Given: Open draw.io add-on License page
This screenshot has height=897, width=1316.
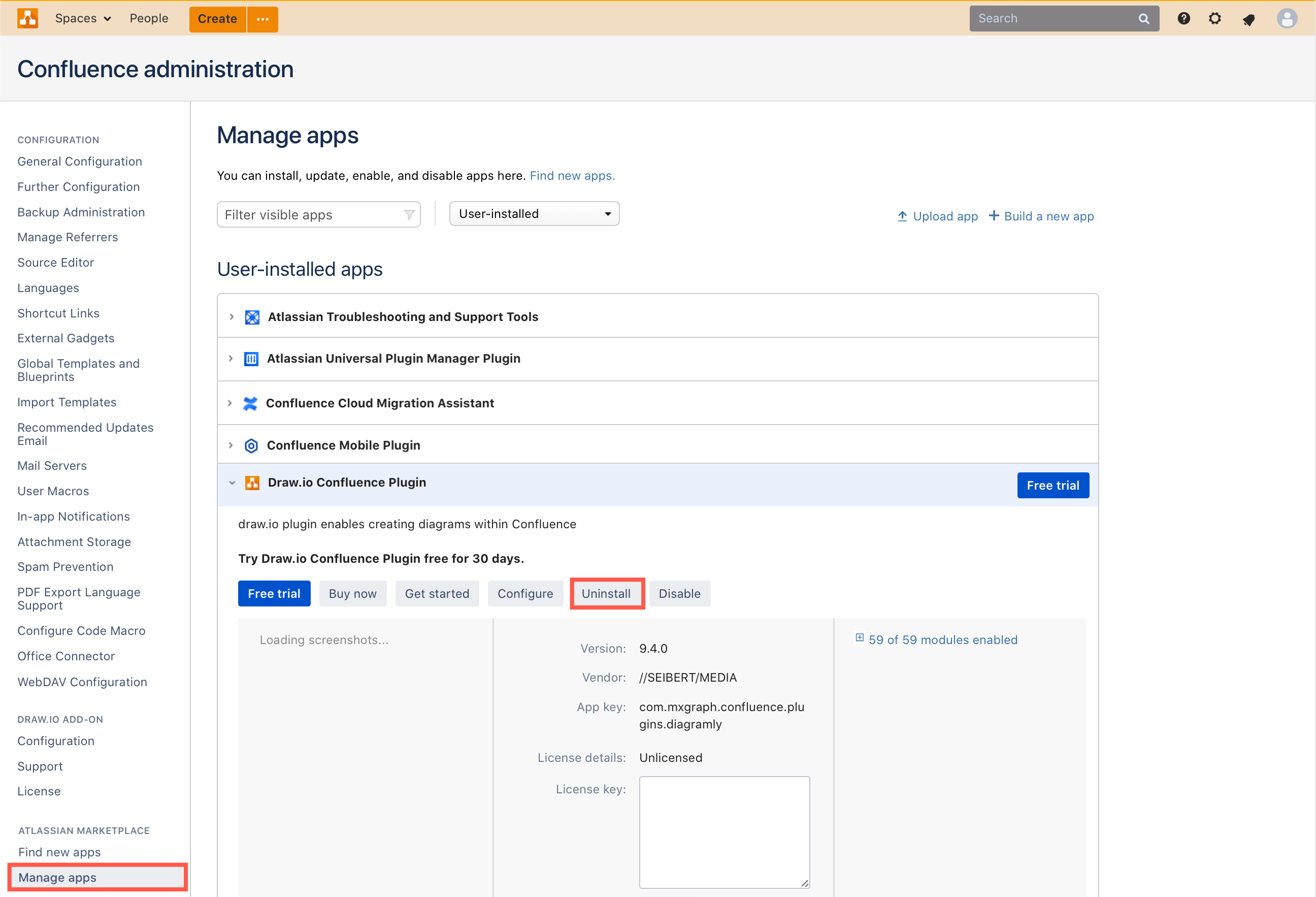Looking at the screenshot, I should click(x=39, y=791).
